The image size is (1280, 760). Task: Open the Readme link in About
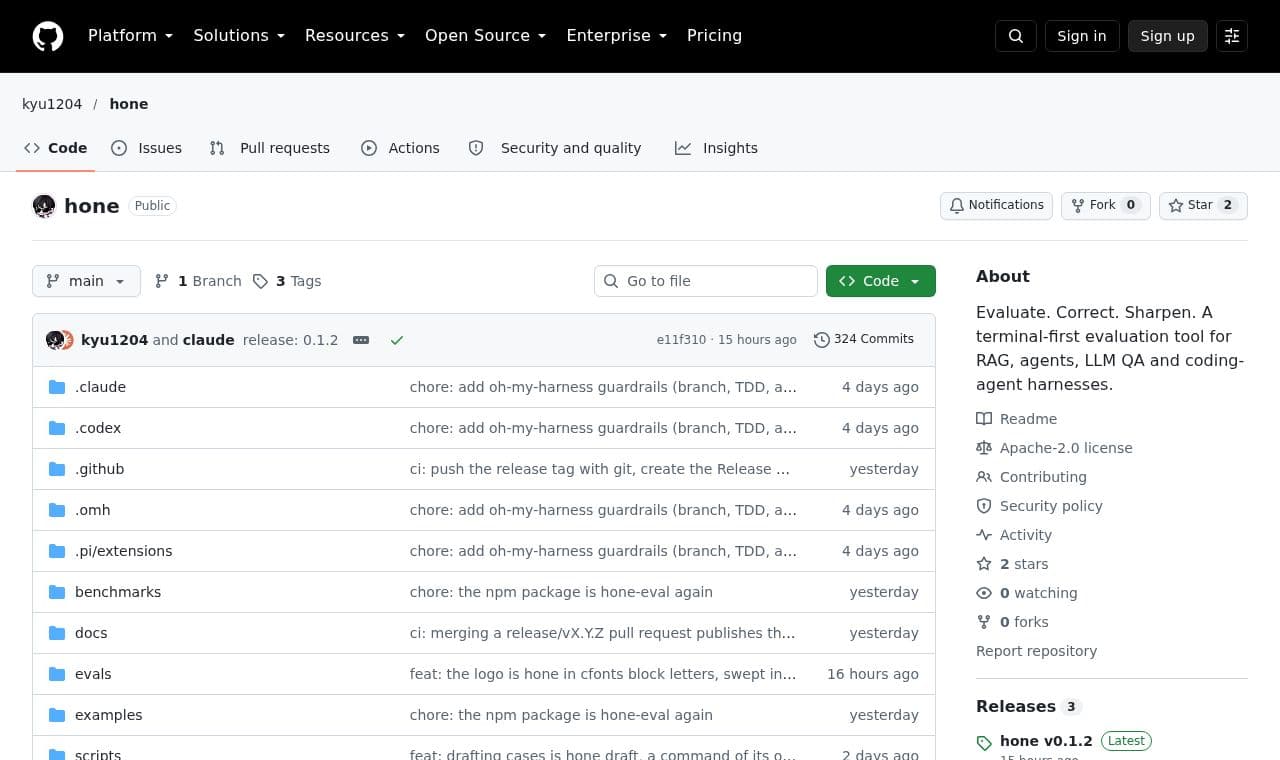coord(1017,419)
